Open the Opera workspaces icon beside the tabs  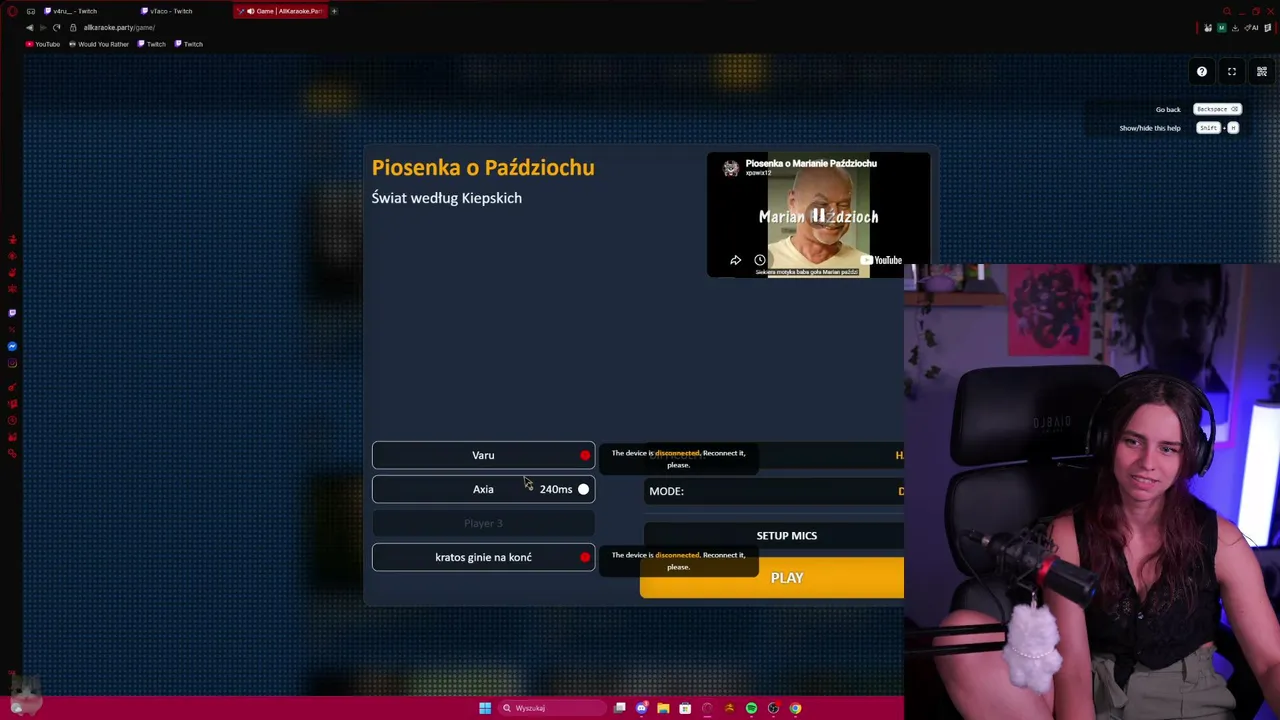tap(31, 11)
